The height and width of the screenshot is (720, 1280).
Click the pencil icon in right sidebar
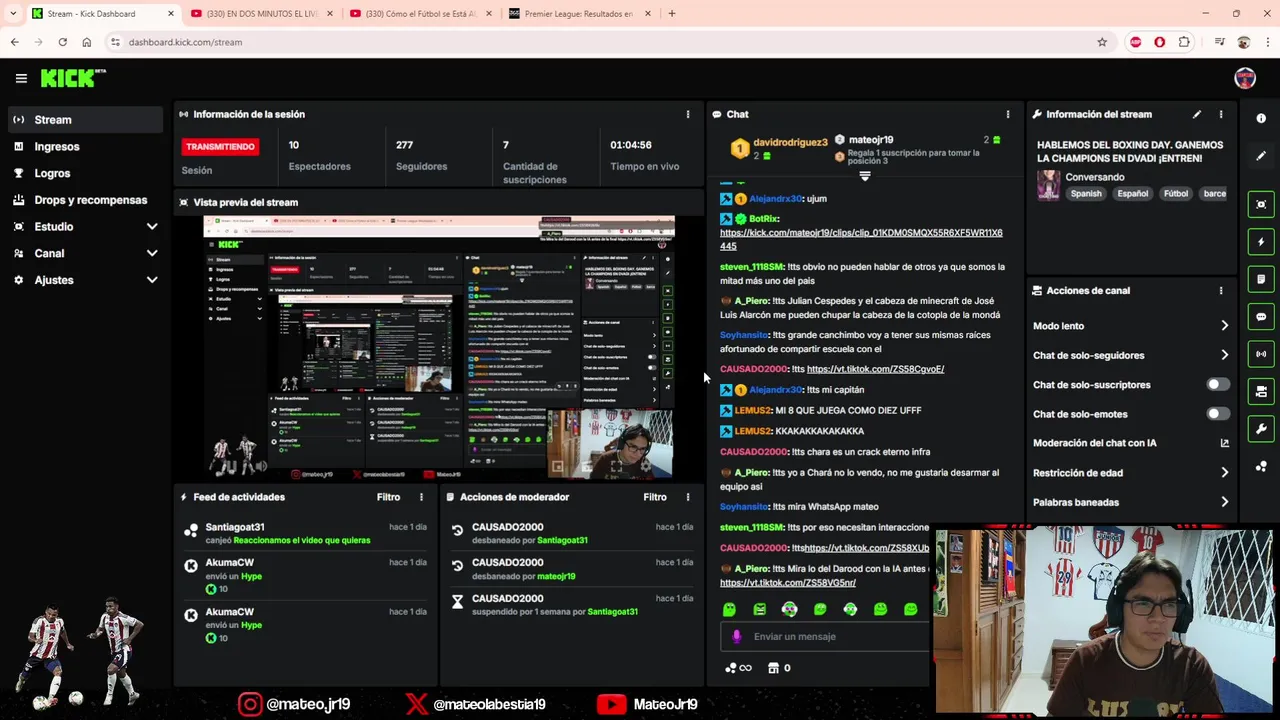click(1261, 156)
